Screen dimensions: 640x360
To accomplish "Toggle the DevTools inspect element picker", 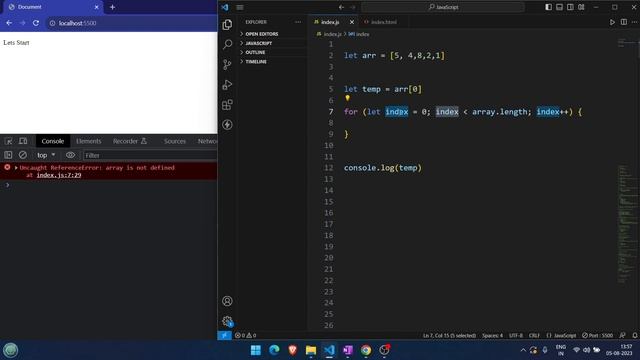I will tap(9, 141).
